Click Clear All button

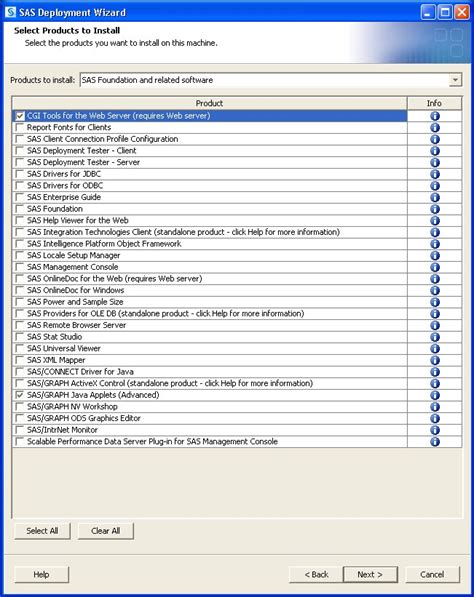pos(105,531)
